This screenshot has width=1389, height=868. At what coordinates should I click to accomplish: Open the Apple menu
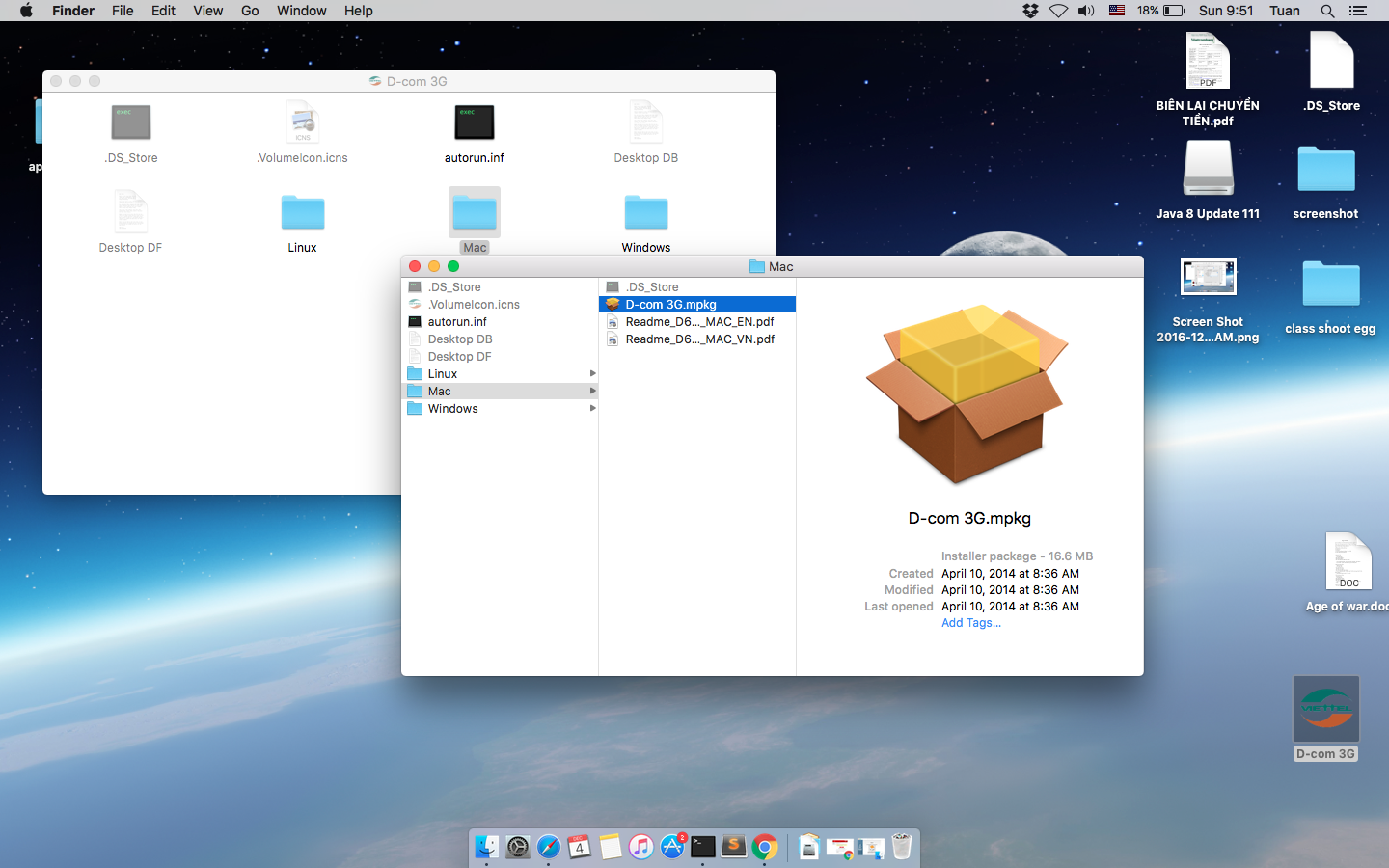[26, 11]
